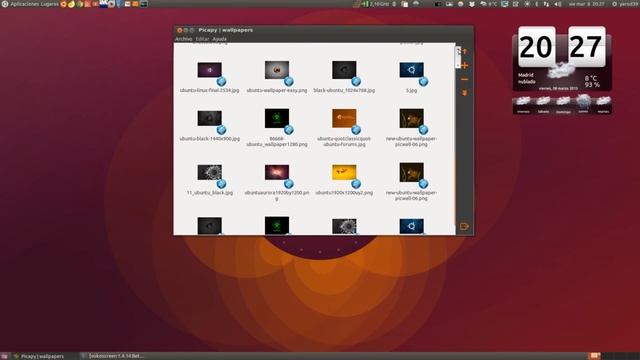Click the 27 minutes flip card on desktop clock
This screenshot has width=640, height=360.
(x=587, y=47)
